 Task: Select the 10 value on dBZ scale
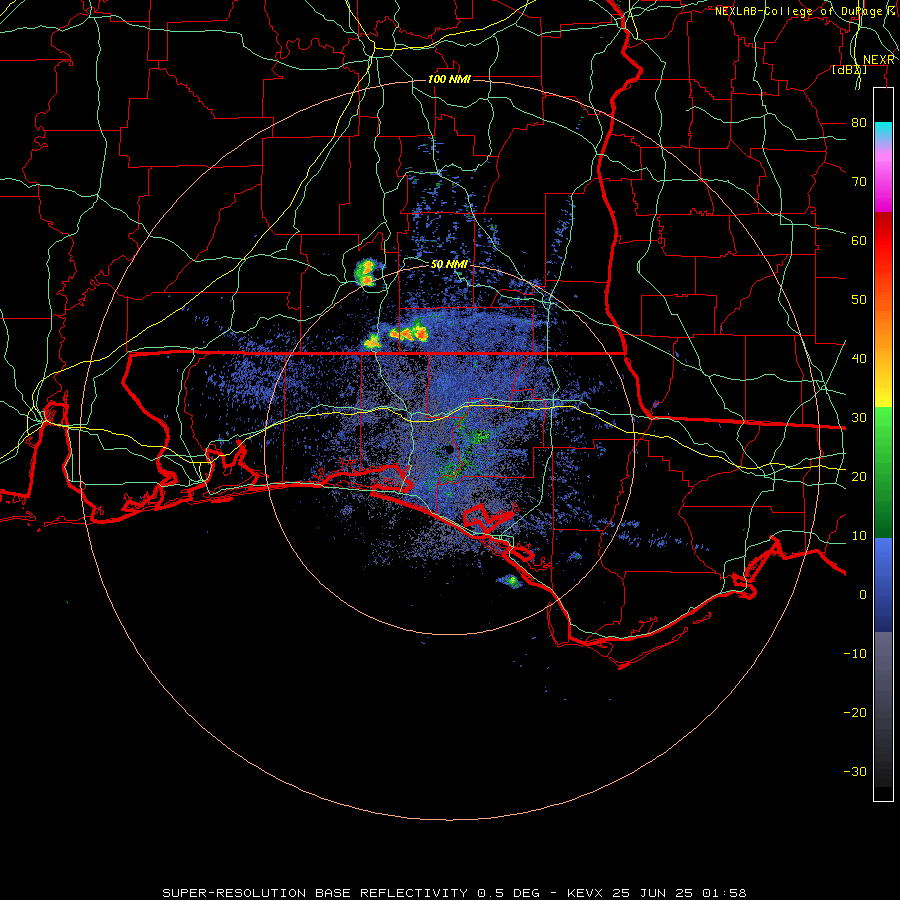tap(859, 536)
